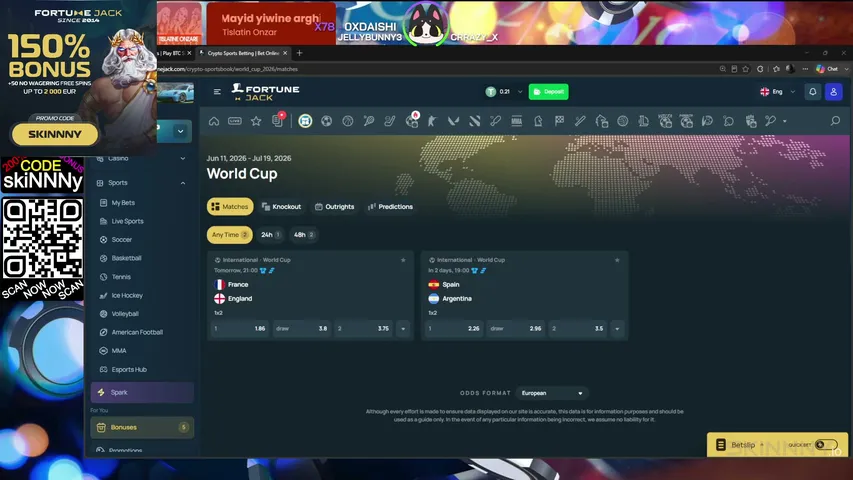Select the tennis racket icon in the icon bar

(369, 121)
